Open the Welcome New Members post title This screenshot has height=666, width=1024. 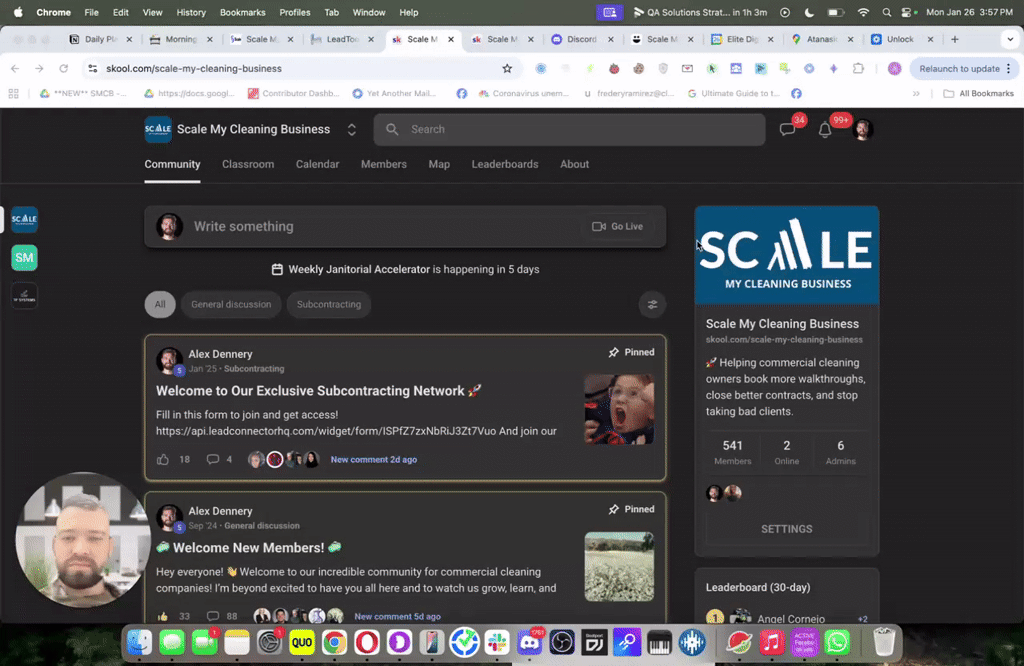(x=249, y=548)
